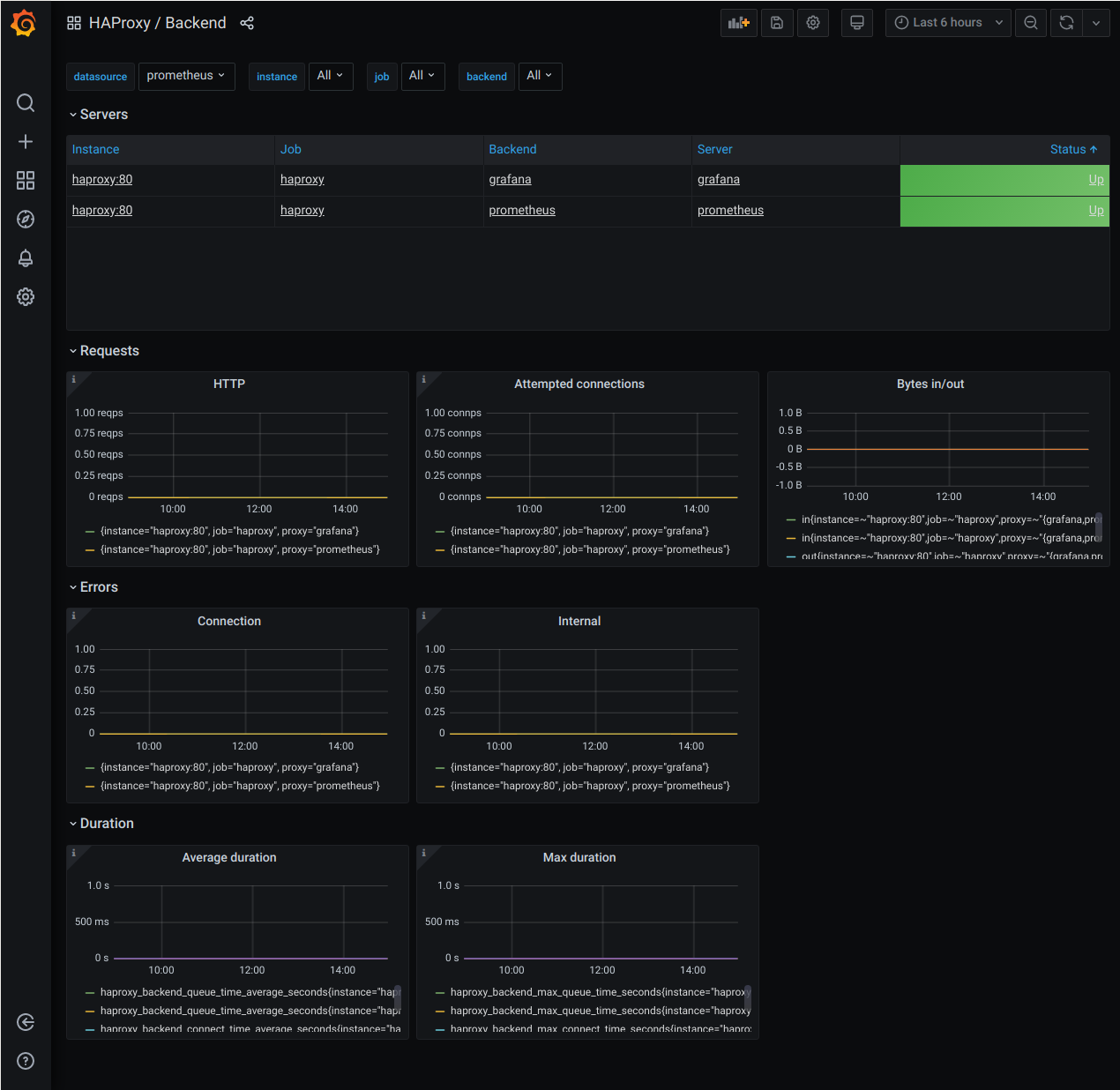Image resolution: width=1120 pixels, height=1090 pixels.
Task: Click the Average duration legend scrollbar
Action: [x=398, y=999]
